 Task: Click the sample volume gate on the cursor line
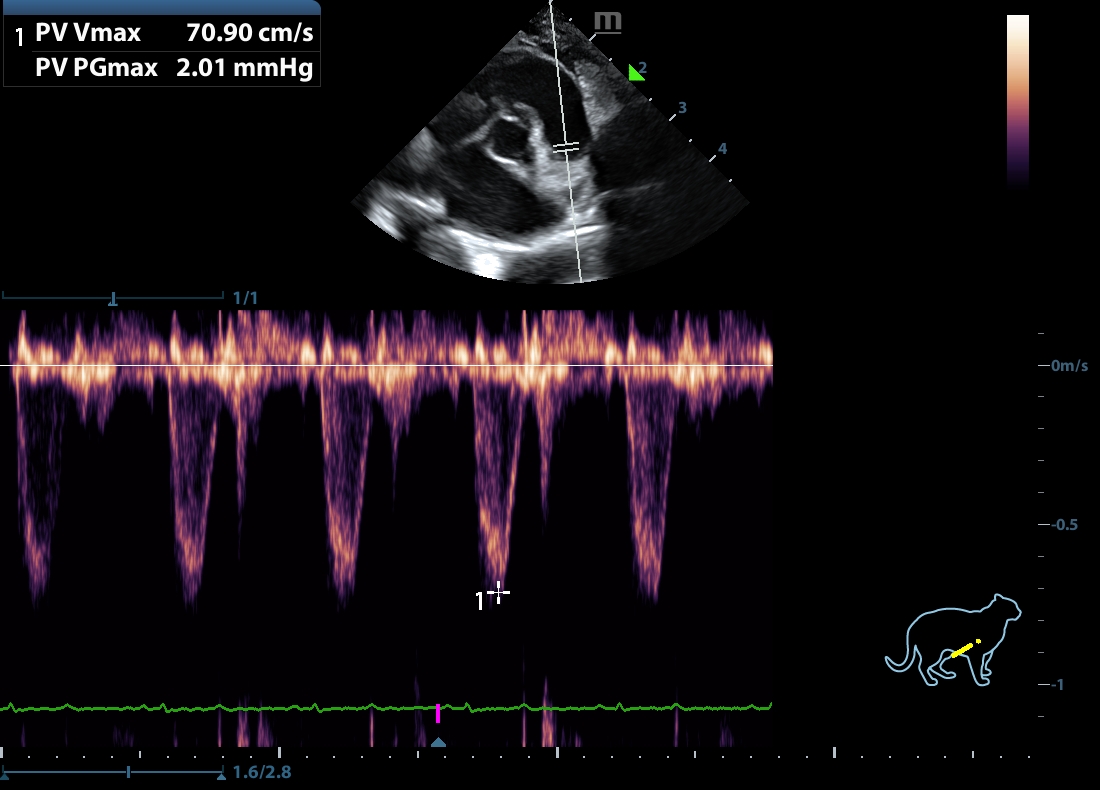pyautogui.click(x=566, y=147)
